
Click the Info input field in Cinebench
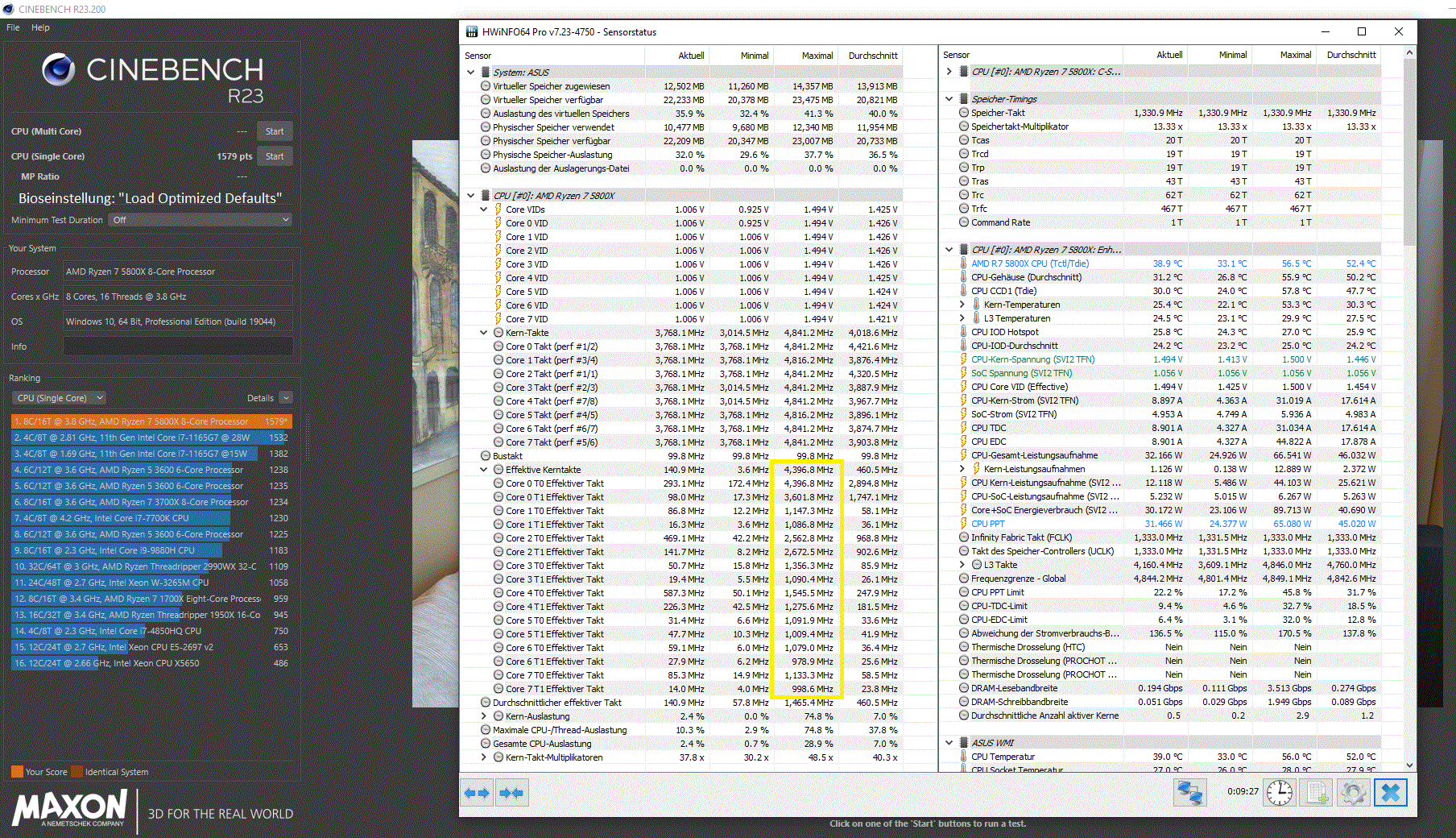point(178,346)
